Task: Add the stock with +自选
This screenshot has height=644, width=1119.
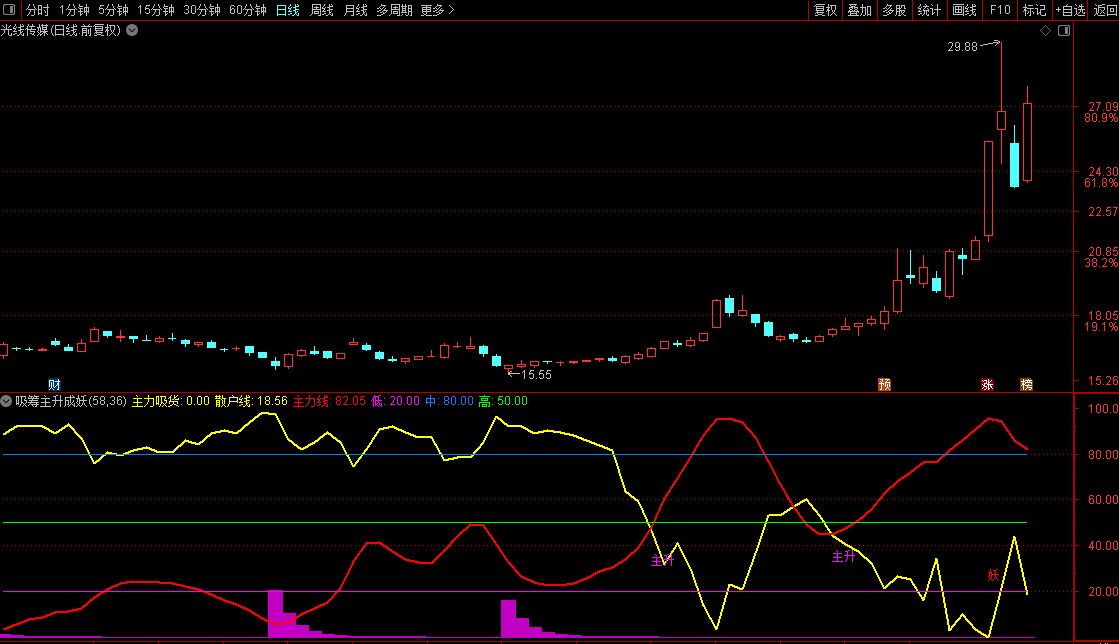Action: (1069, 10)
